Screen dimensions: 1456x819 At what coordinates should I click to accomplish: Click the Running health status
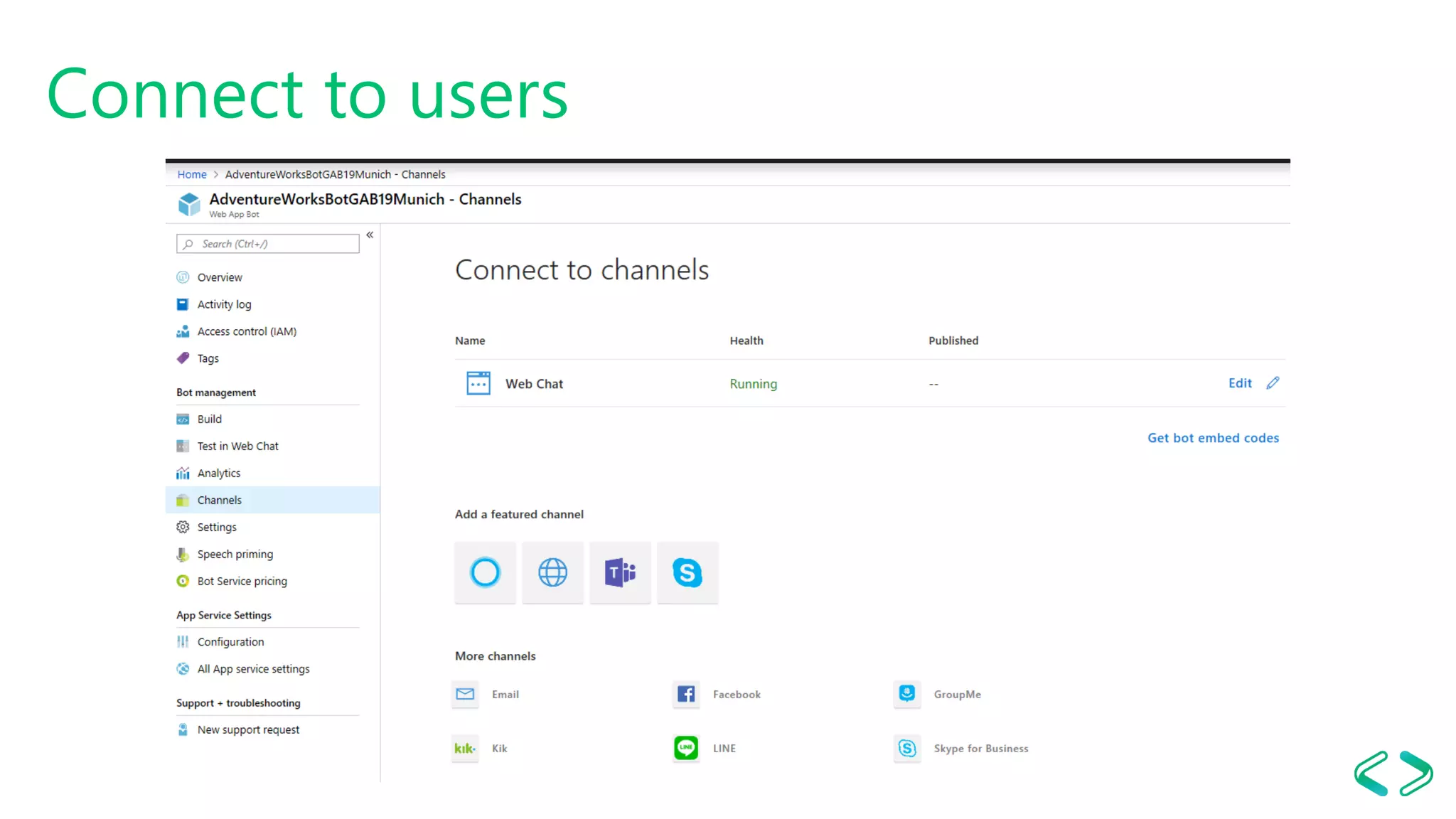[x=753, y=384]
